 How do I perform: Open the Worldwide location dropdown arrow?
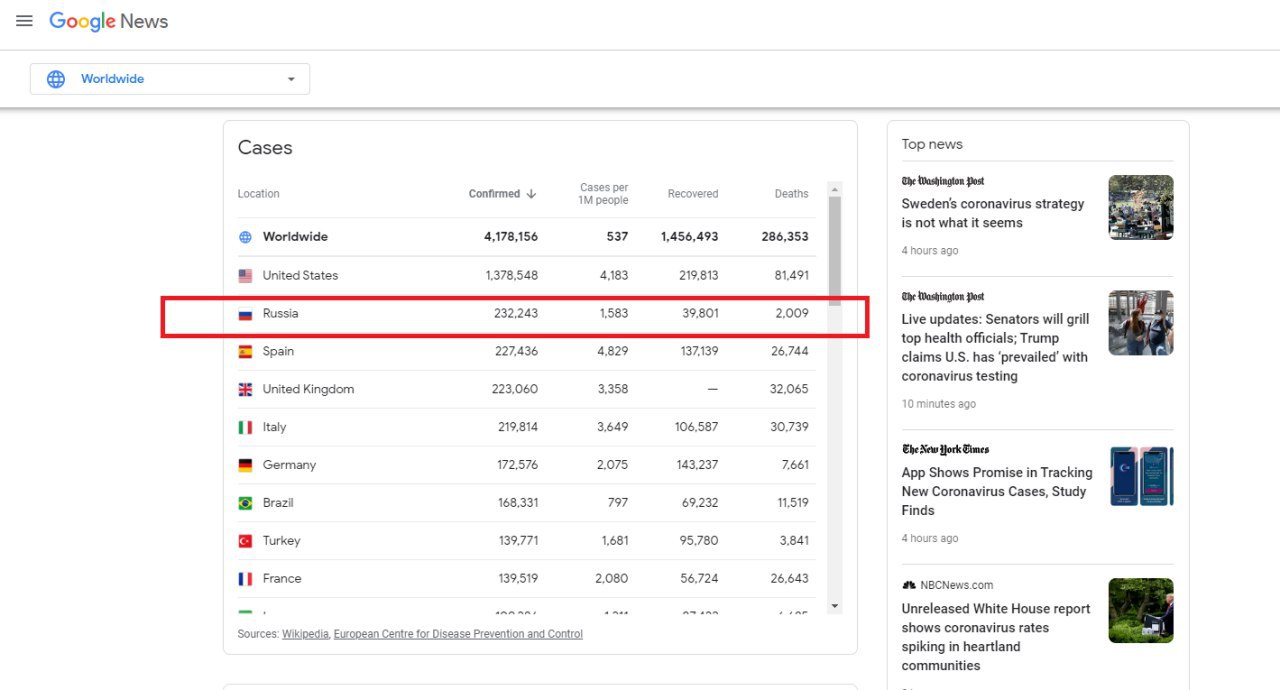(291, 79)
